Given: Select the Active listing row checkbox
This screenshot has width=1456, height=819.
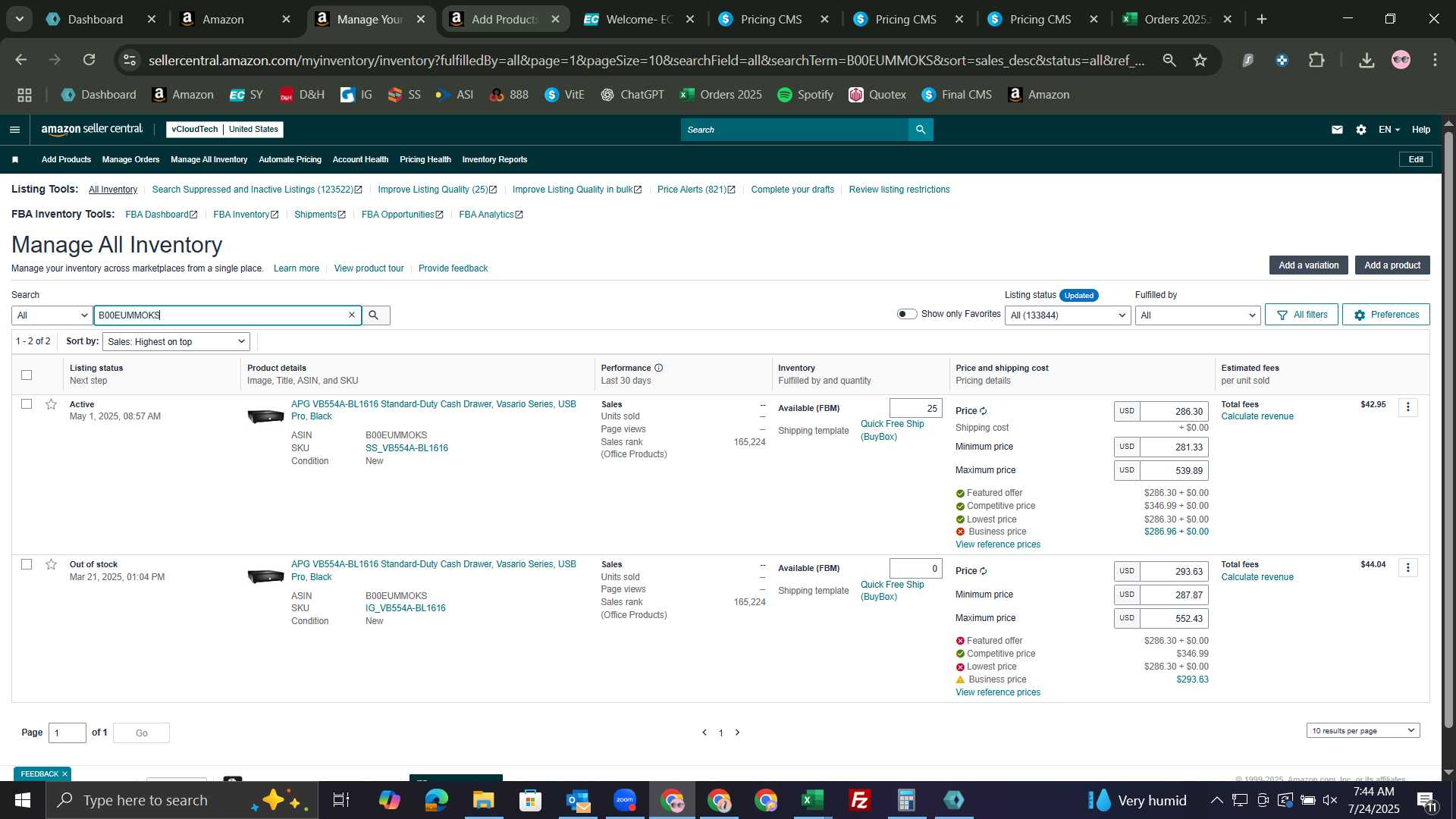Looking at the screenshot, I should 27,404.
